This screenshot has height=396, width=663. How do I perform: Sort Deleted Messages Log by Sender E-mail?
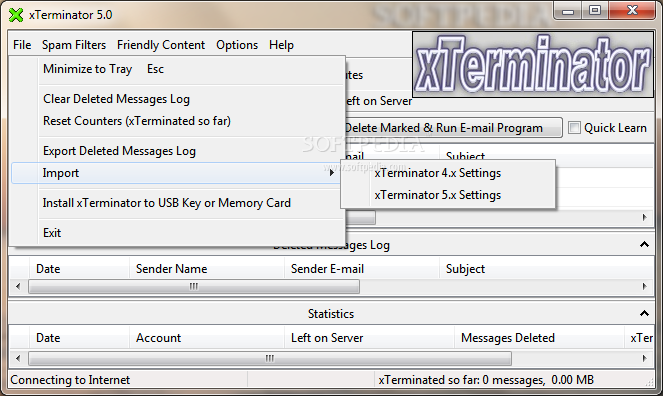[362, 269]
